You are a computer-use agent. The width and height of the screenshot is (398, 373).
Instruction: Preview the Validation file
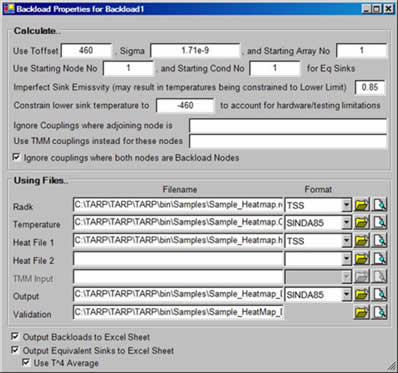coord(380,312)
